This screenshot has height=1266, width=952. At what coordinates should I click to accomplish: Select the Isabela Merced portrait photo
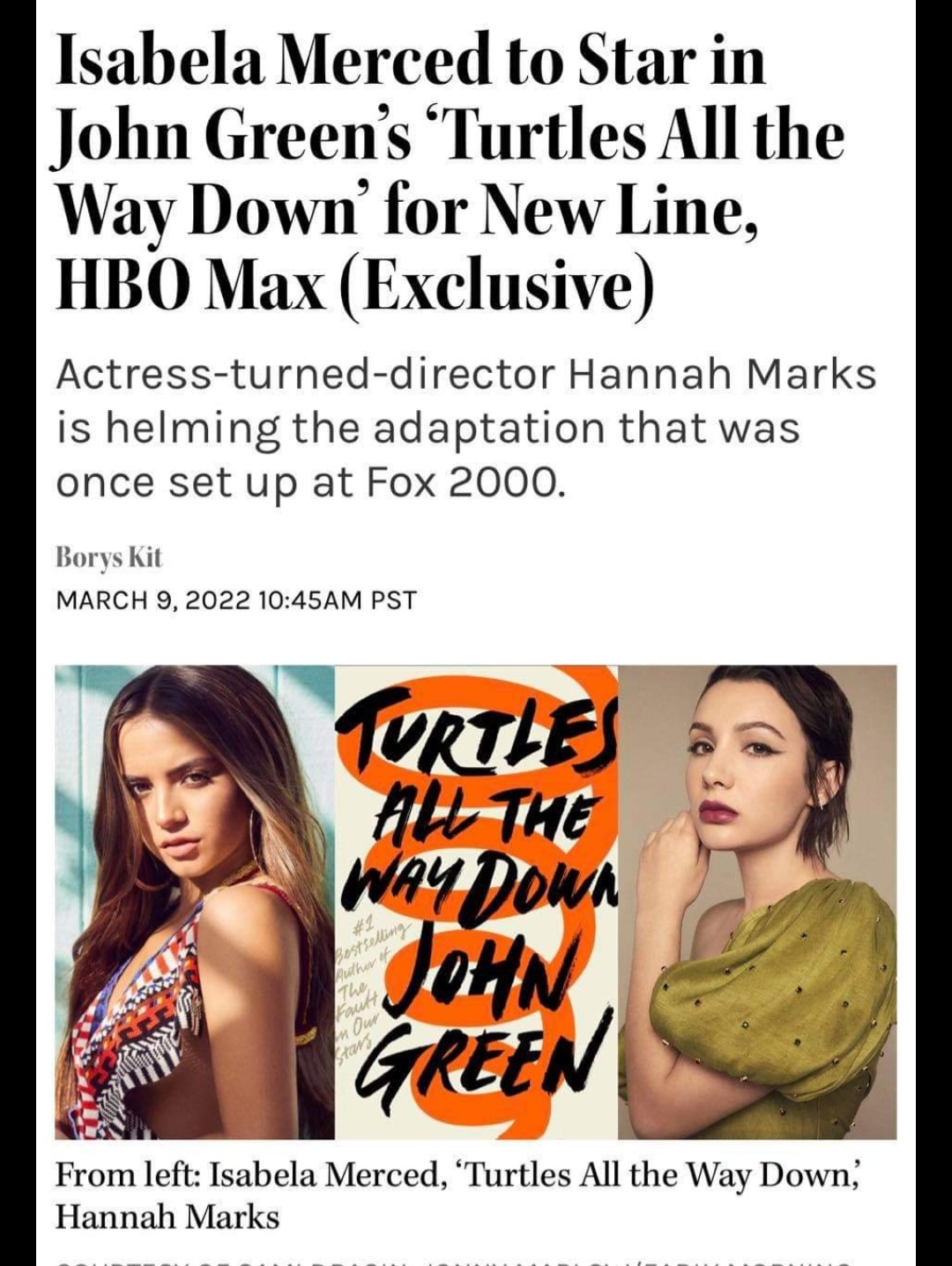(195, 902)
